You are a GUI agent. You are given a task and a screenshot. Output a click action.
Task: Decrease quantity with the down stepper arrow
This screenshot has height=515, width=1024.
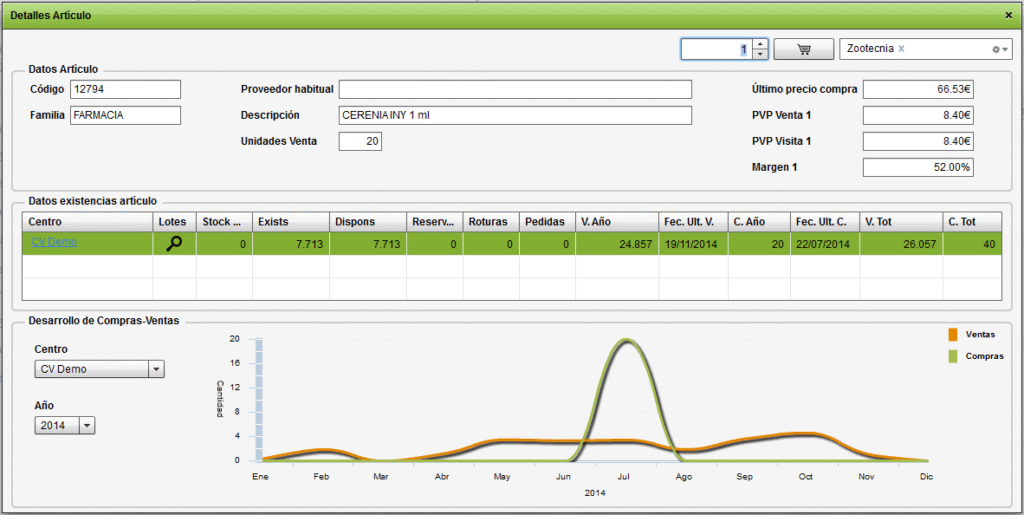pyautogui.click(x=760, y=54)
